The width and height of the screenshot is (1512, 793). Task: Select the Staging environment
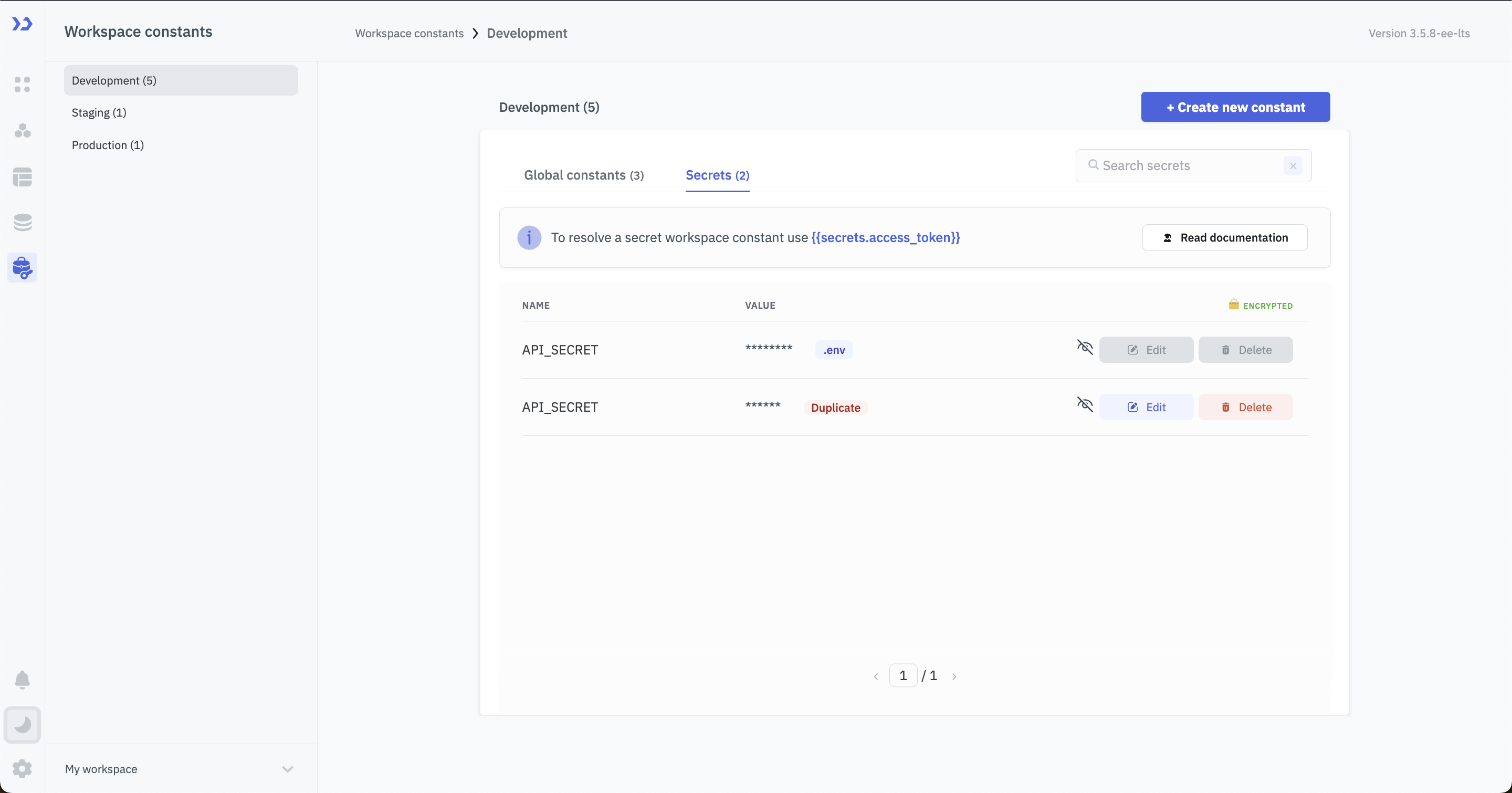[99, 113]
